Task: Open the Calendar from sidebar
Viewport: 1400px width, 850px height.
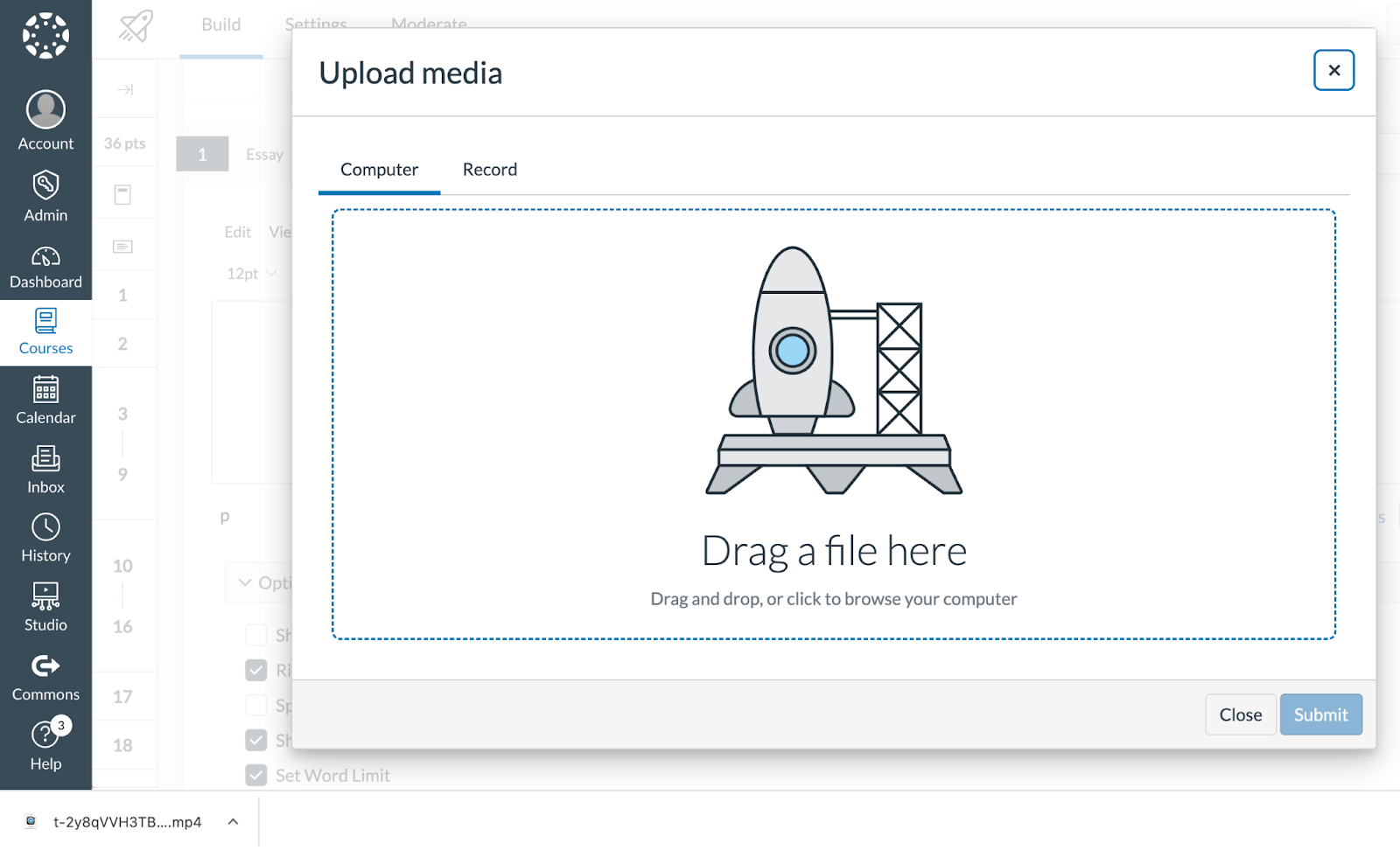Action: pyautogui.click(x=45, y=401)
